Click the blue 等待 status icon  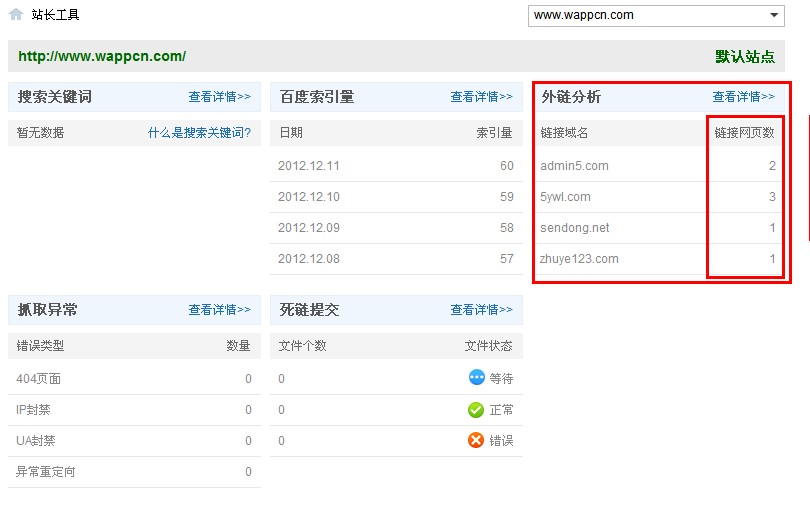476,378
